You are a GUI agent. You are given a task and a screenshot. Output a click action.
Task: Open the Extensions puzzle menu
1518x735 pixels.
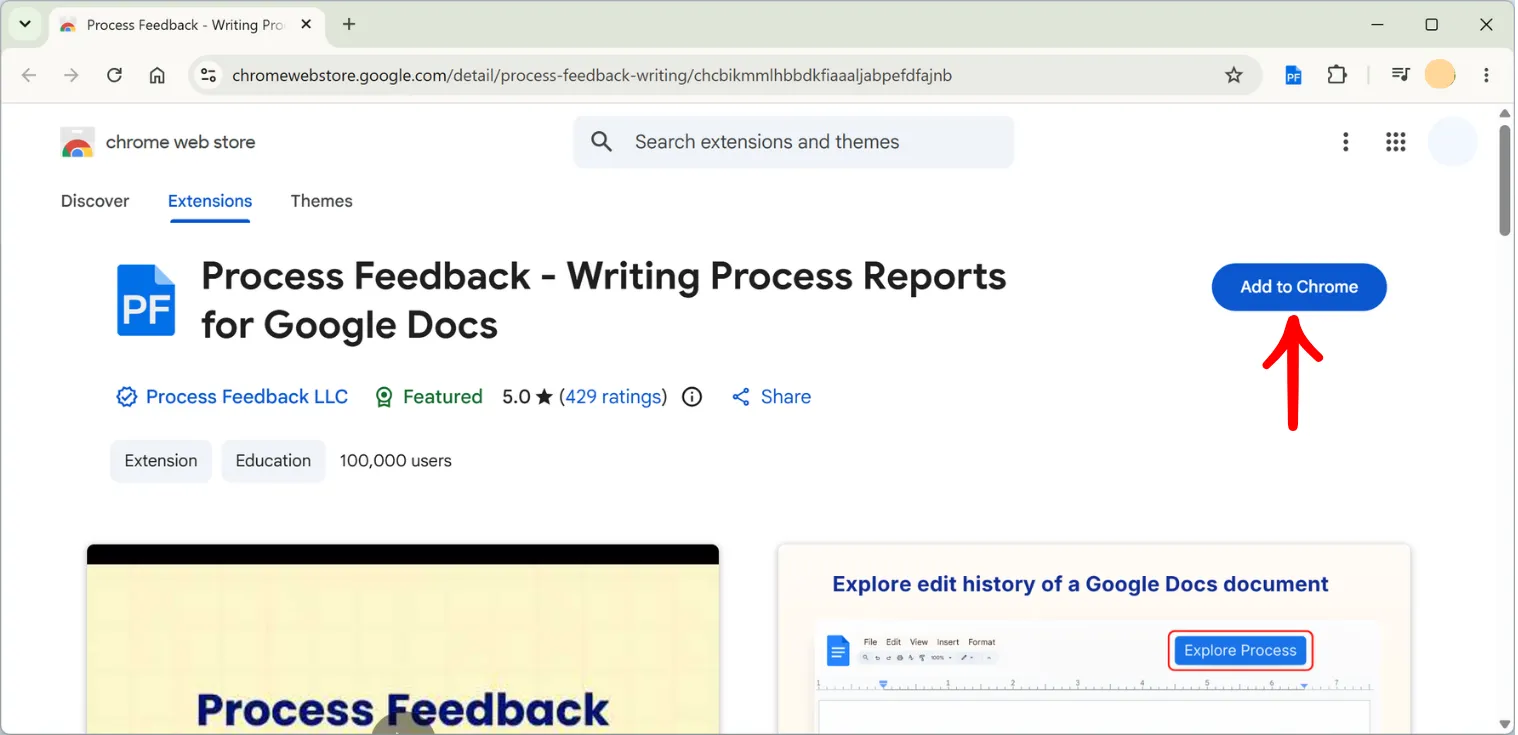(x=1337, y=75)
